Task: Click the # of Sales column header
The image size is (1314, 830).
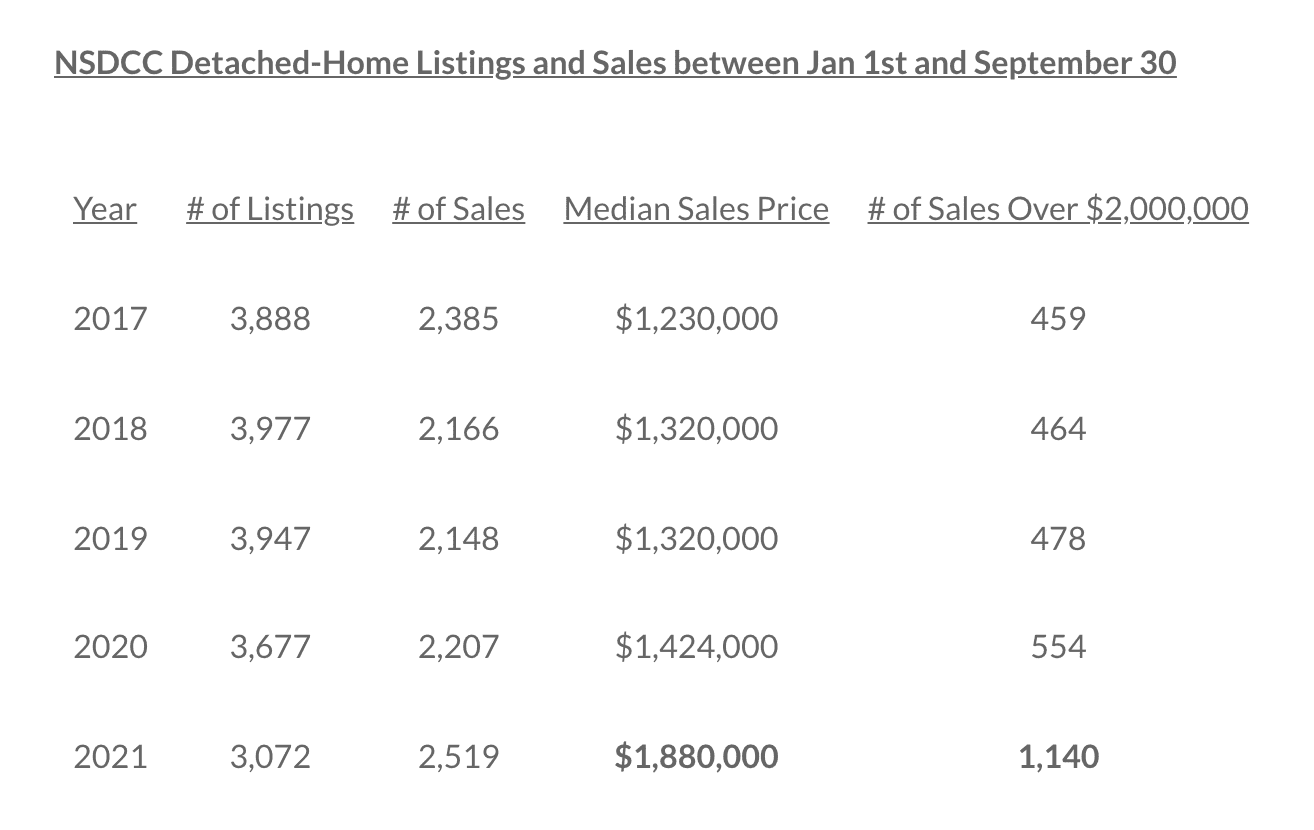Action: coord(459,209)
